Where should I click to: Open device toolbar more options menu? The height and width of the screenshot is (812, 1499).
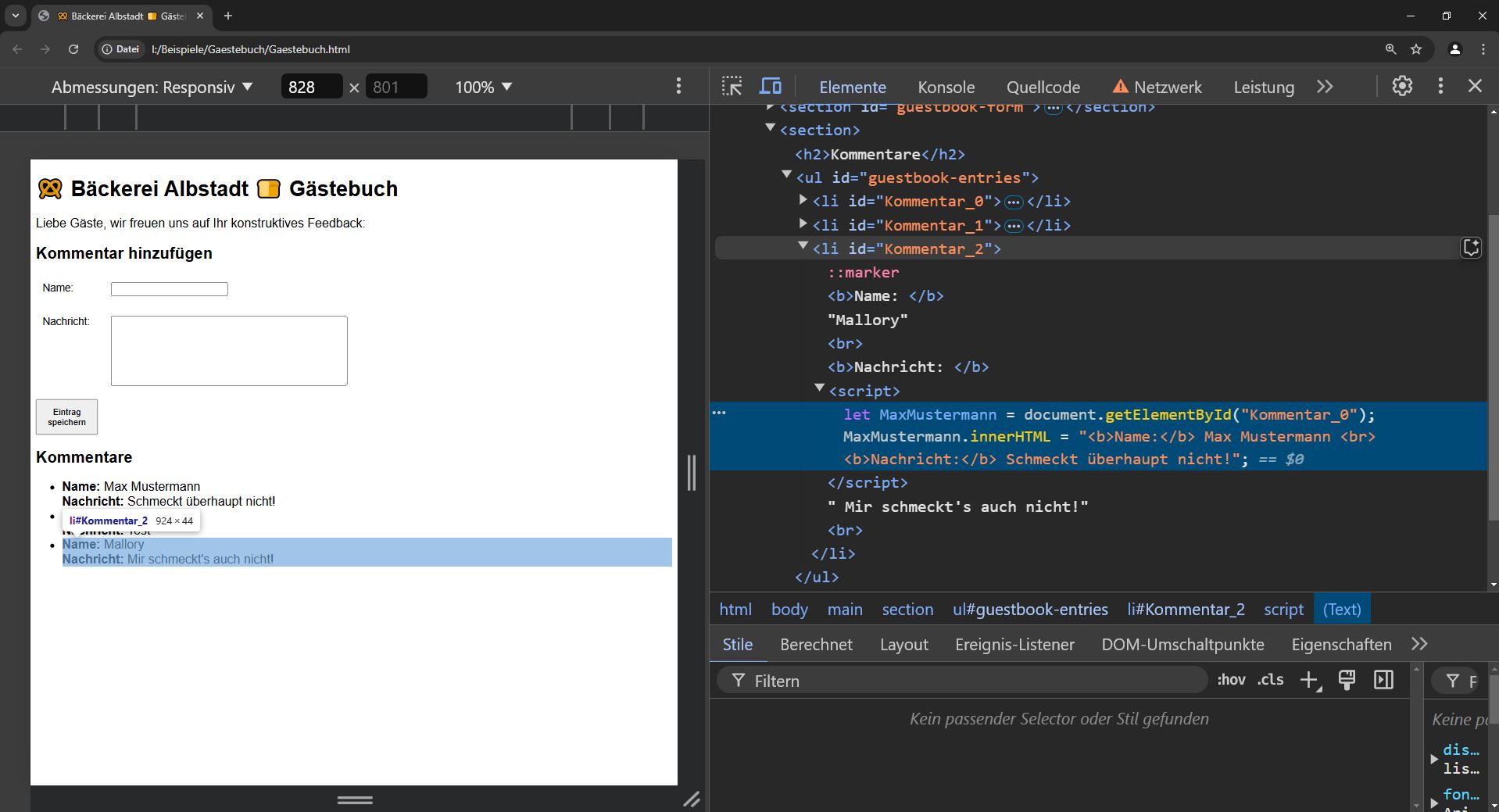(x=678, y=86)
